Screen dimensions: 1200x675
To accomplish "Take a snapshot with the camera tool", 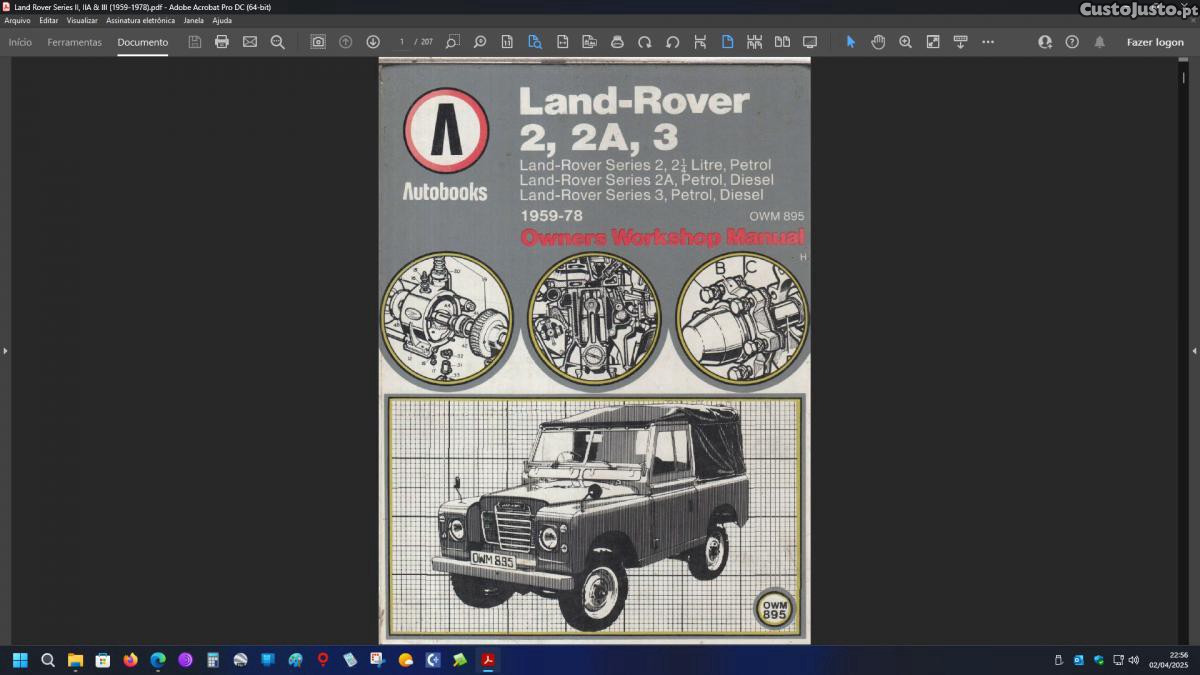I will [x=318, y=42].
